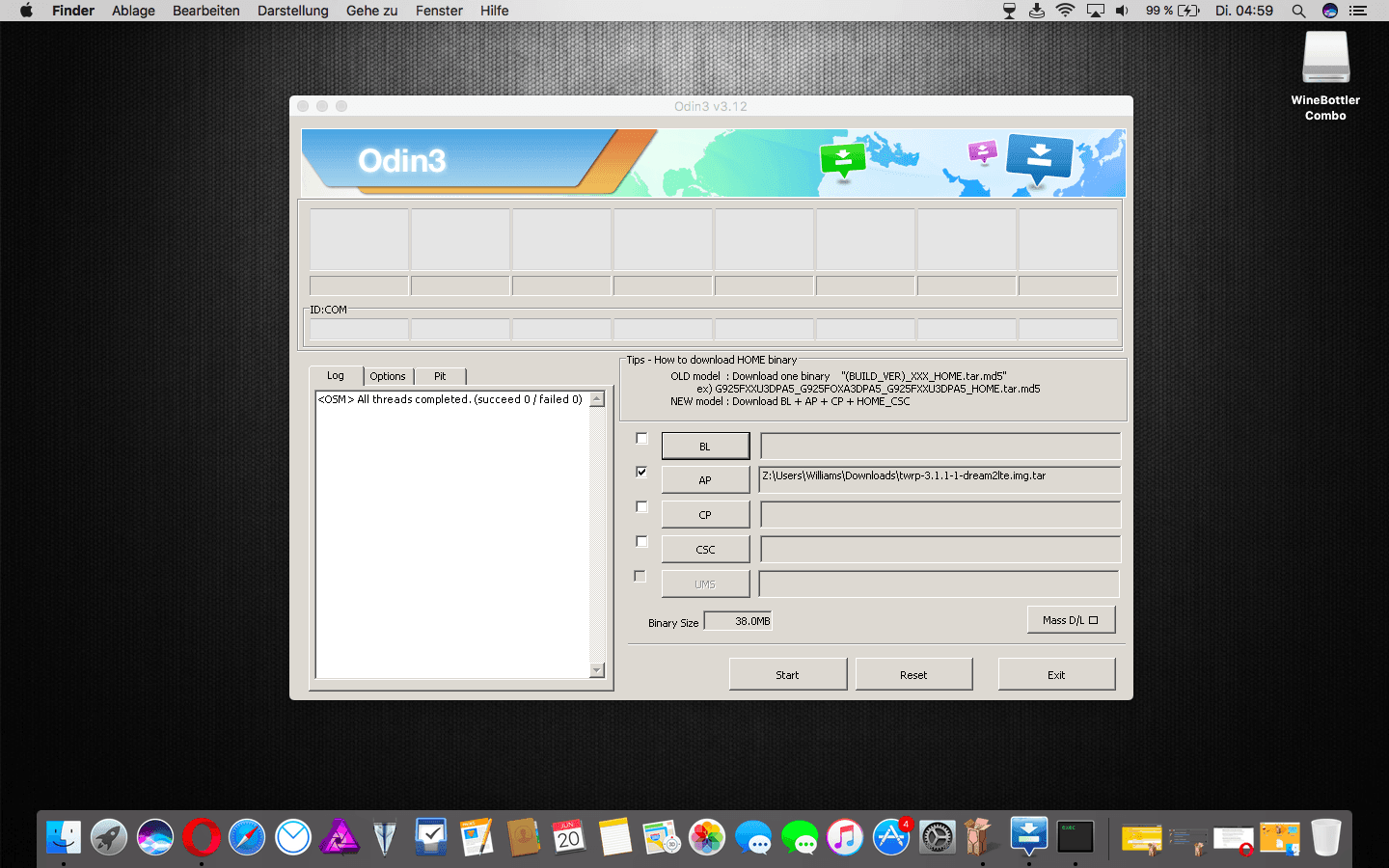Switch to the Pit tab

pos(440,376)
